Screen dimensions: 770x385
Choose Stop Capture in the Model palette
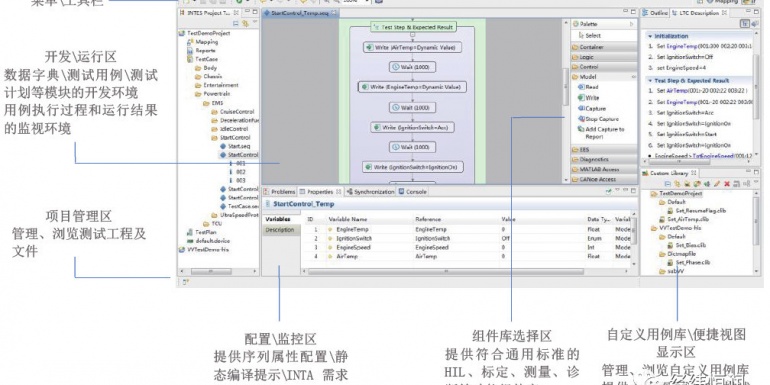(598, 119)
